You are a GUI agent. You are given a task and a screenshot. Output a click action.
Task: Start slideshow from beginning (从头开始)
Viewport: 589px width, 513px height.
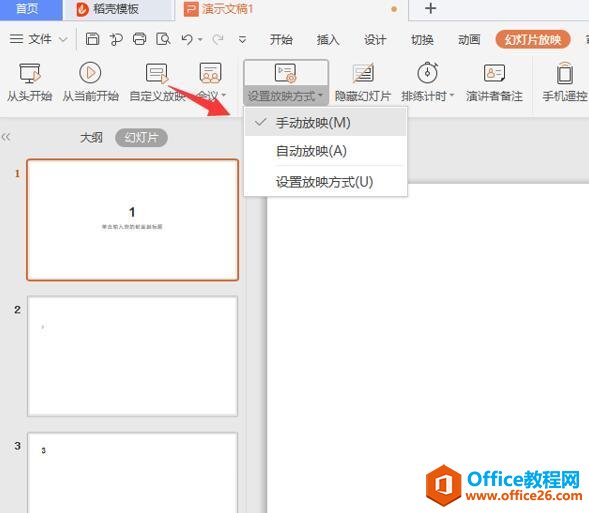click(x=29, y=83)
